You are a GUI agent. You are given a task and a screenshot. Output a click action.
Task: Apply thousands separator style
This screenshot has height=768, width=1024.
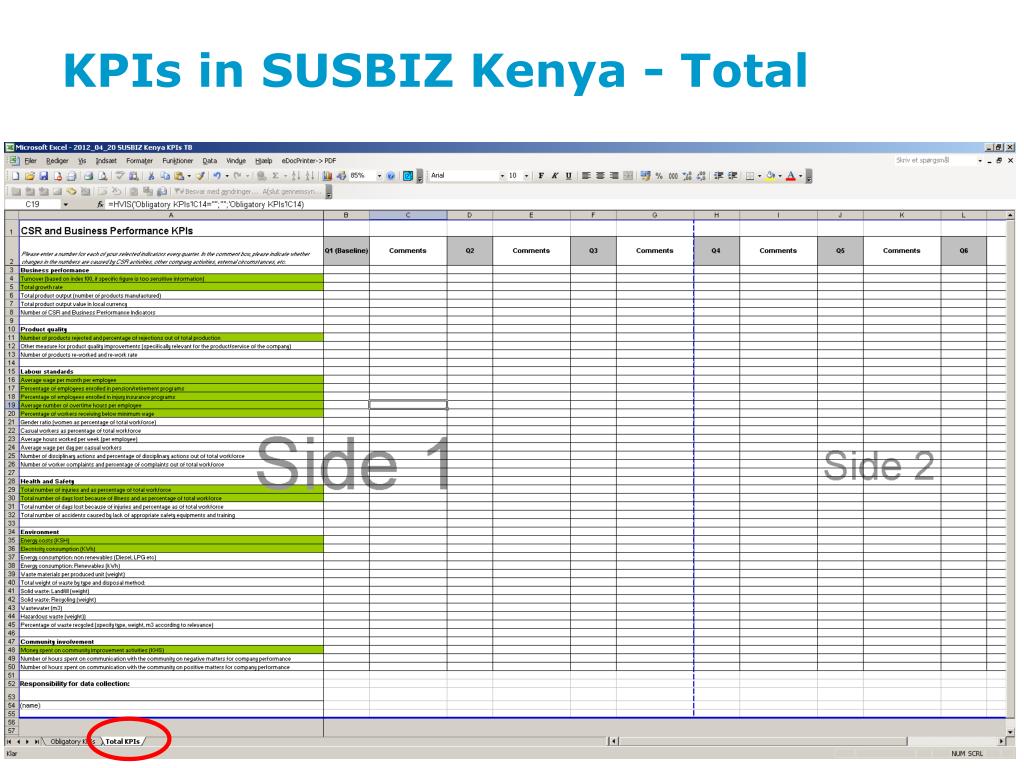point(673,176)
